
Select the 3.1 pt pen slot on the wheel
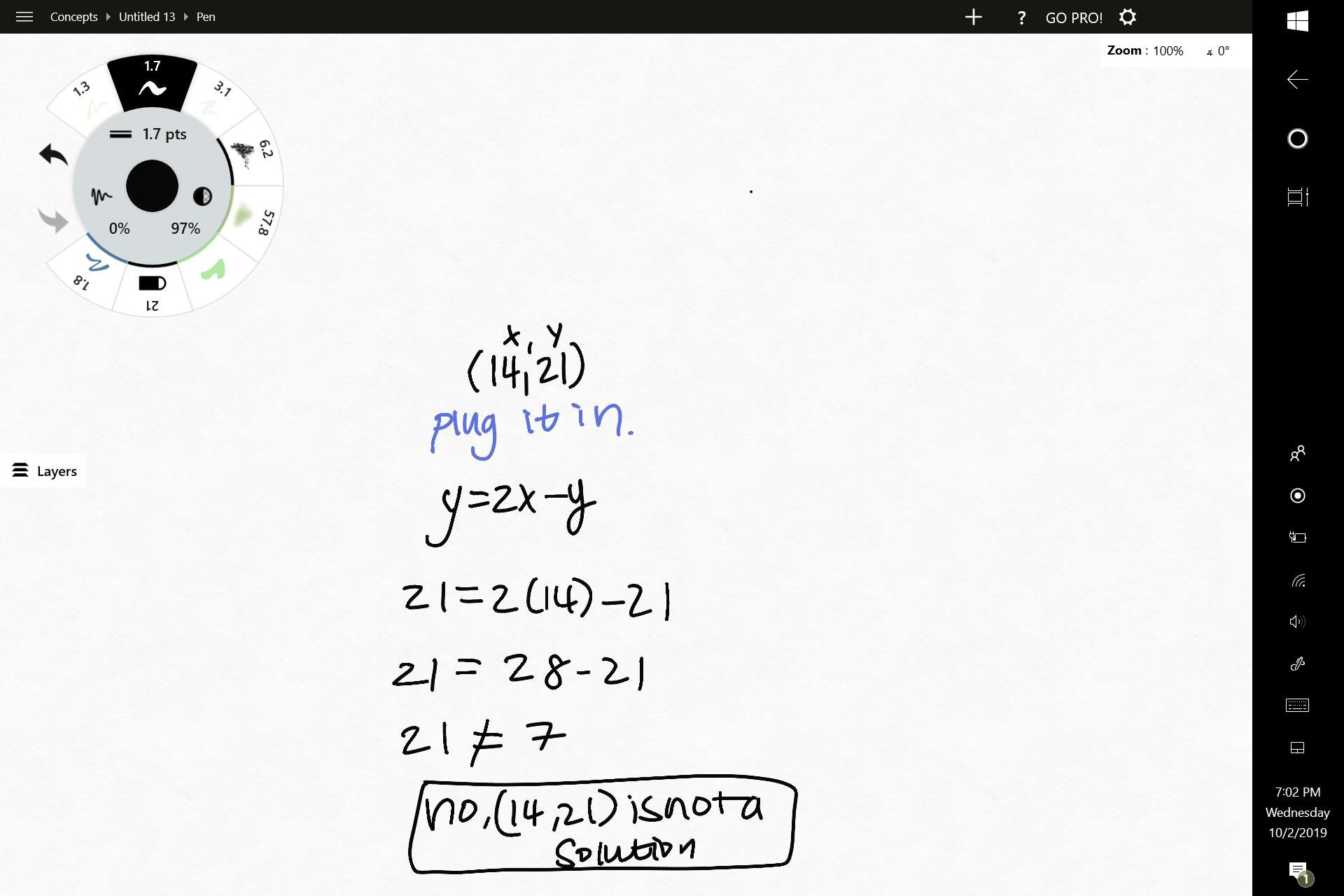(216, 99)
